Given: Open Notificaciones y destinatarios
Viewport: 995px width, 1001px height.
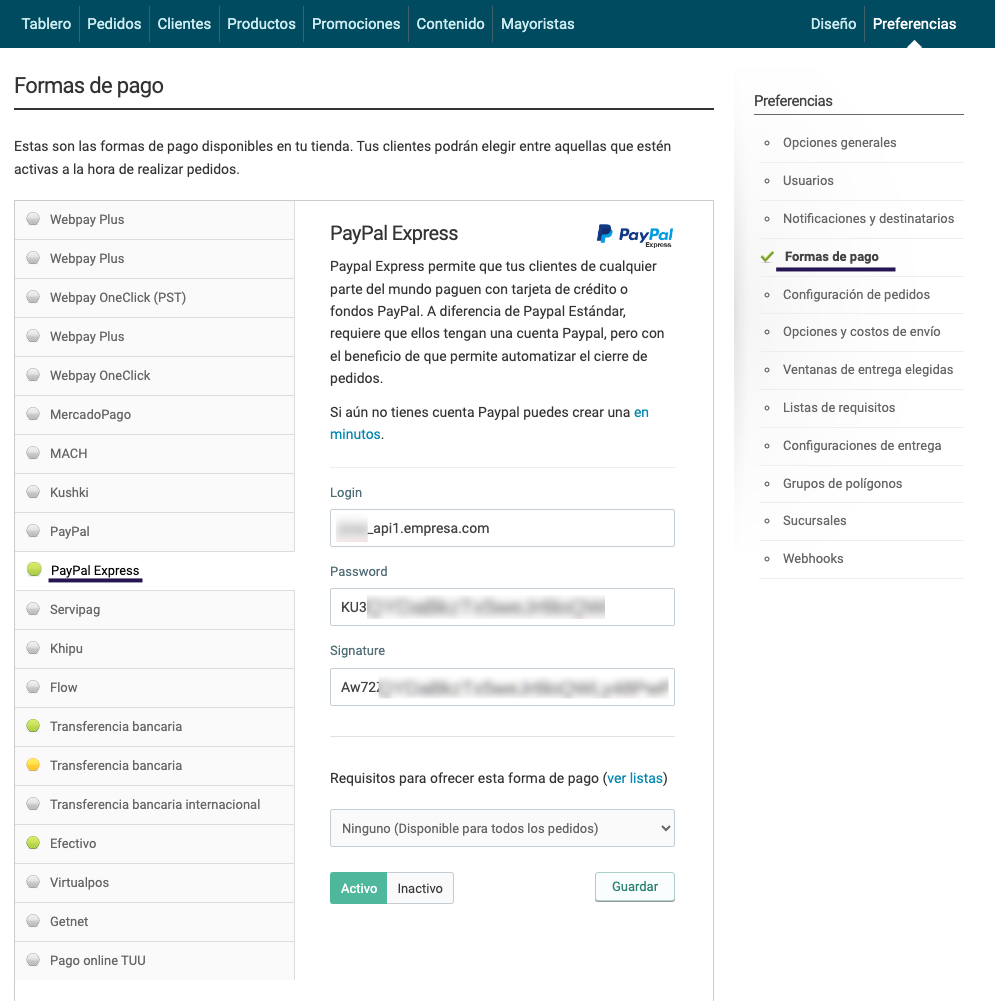Looking at the screenshot, I should 868,218.
